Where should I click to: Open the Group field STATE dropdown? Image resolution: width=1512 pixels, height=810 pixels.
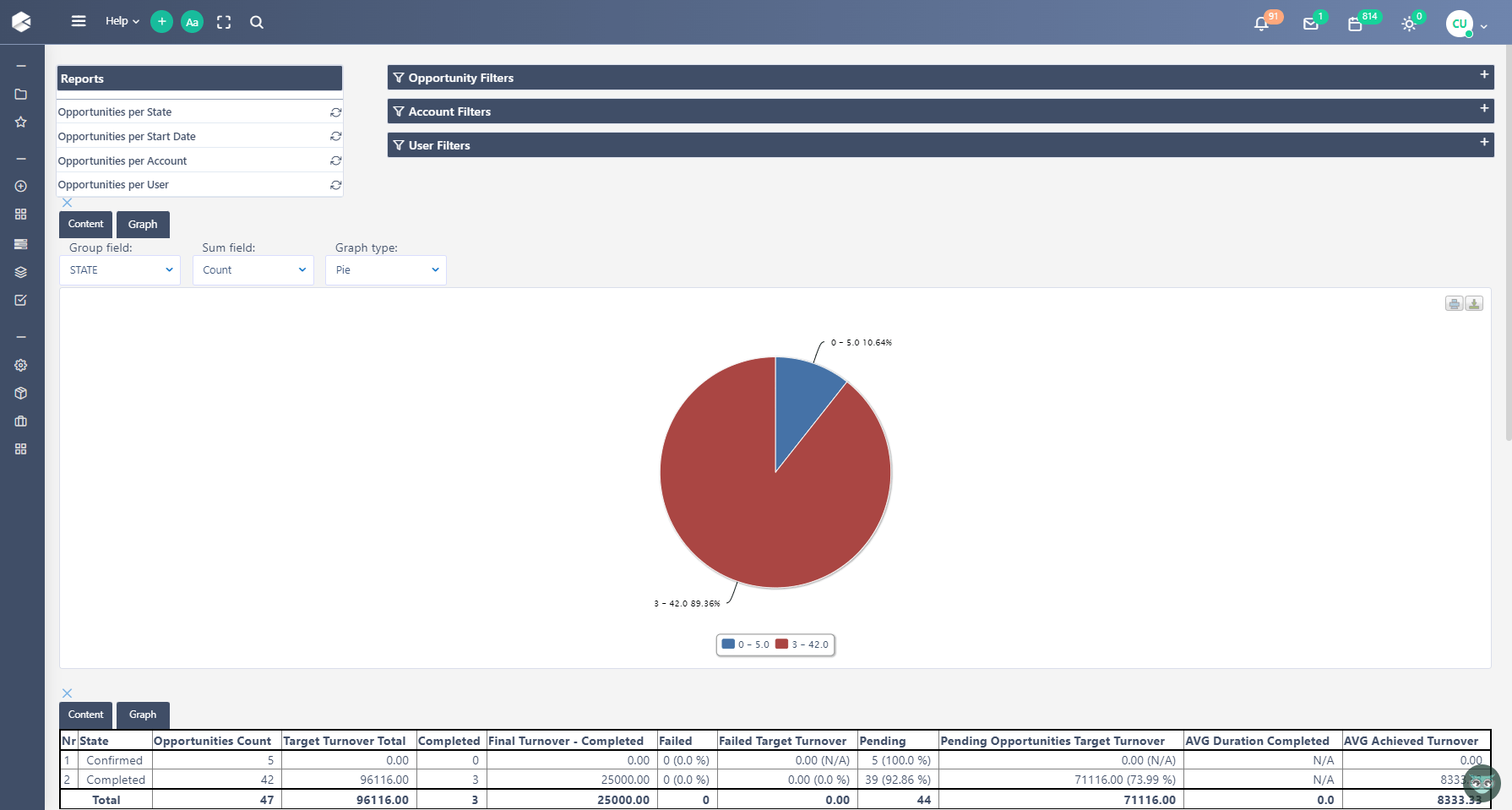point(120,270)
